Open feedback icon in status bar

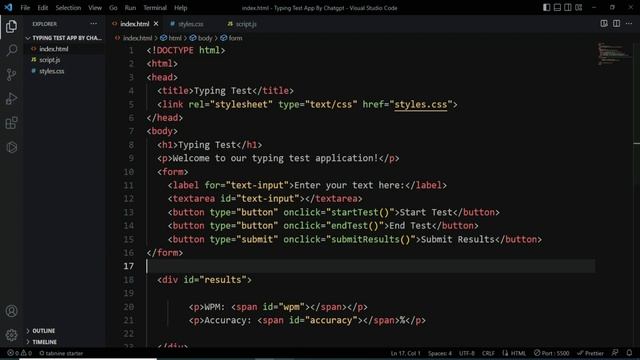[615, 353]
